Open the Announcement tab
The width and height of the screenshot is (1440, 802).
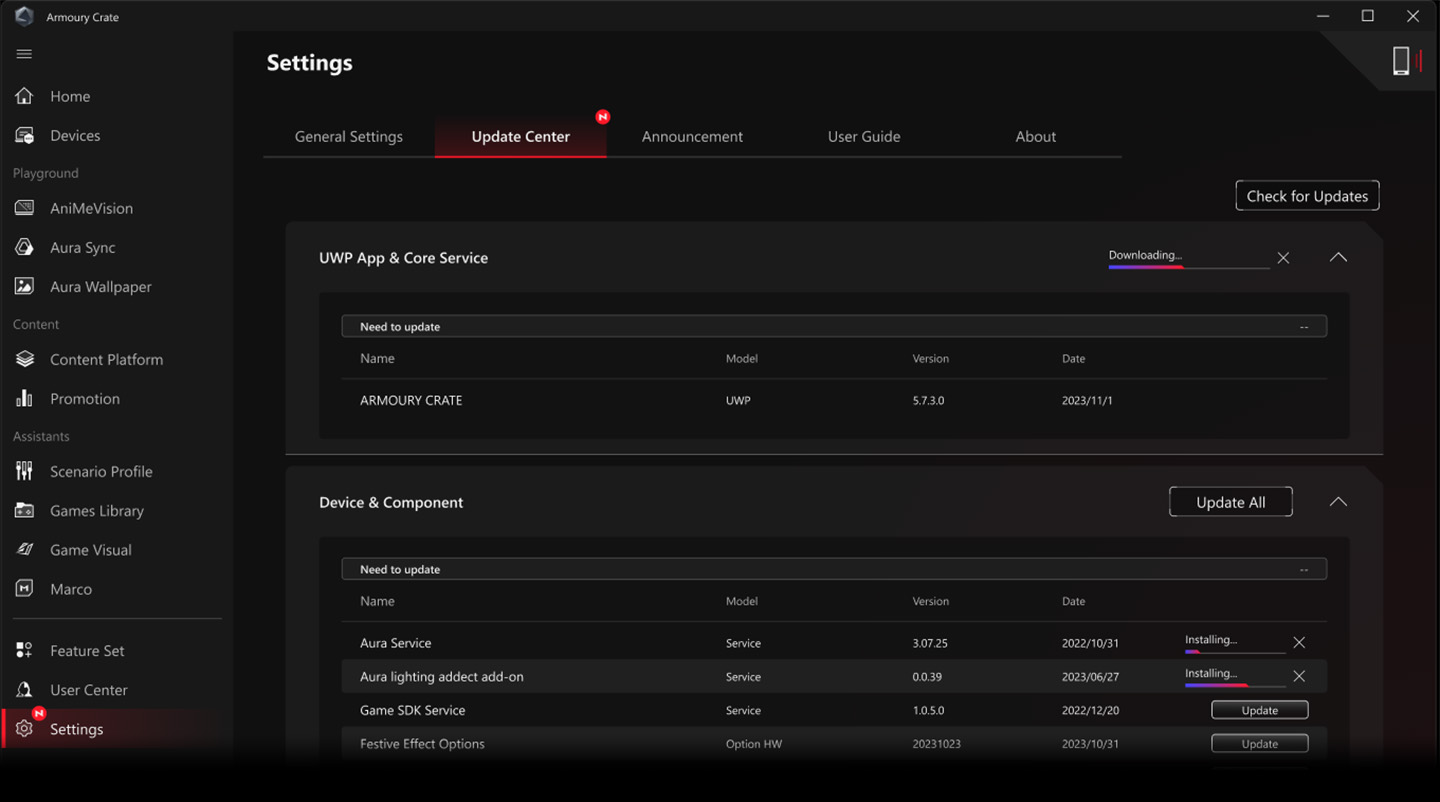(692, 137)
